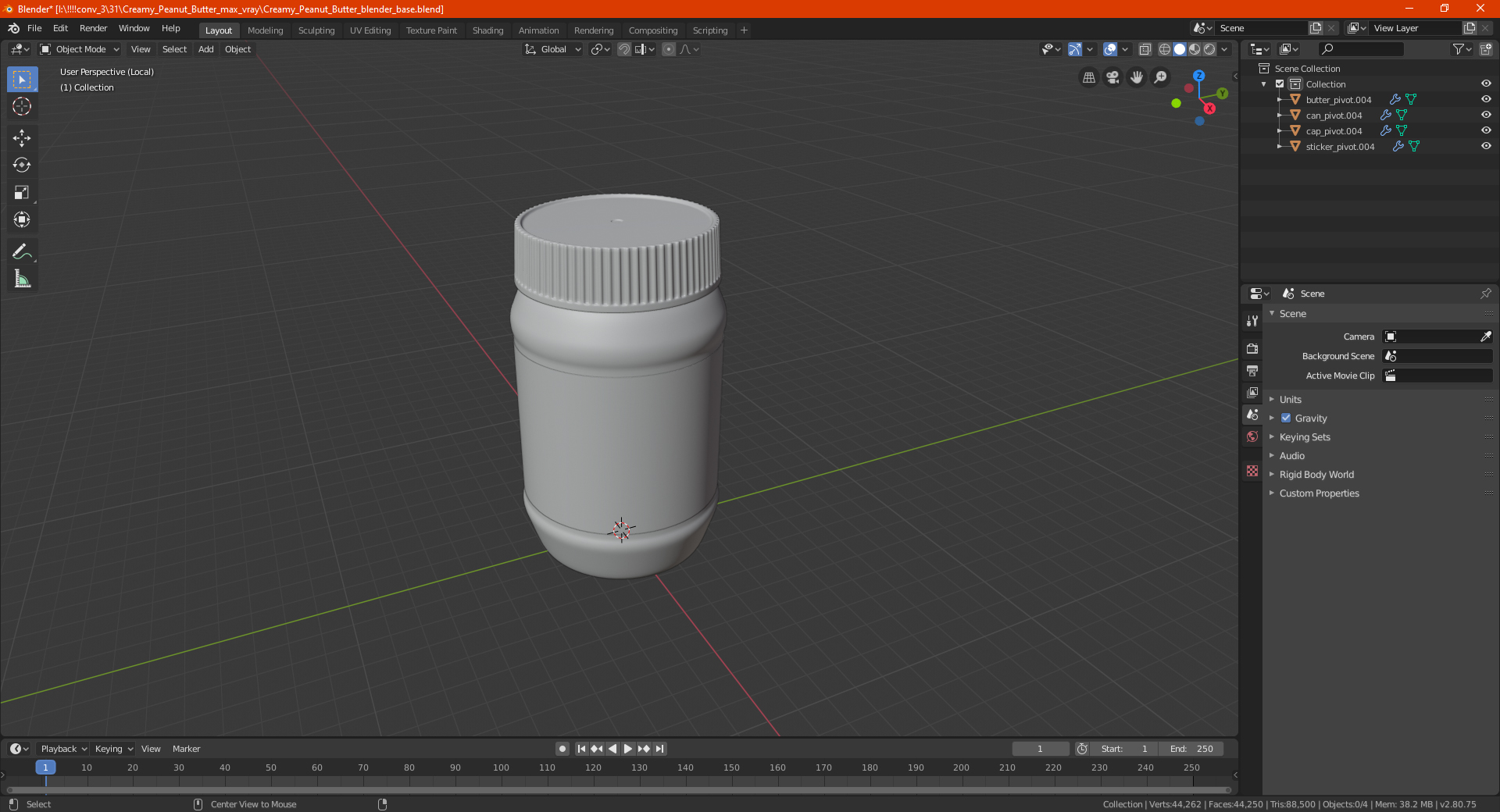Select the Scale tool
Screen dimensions: 1500x812
[22, 193]
